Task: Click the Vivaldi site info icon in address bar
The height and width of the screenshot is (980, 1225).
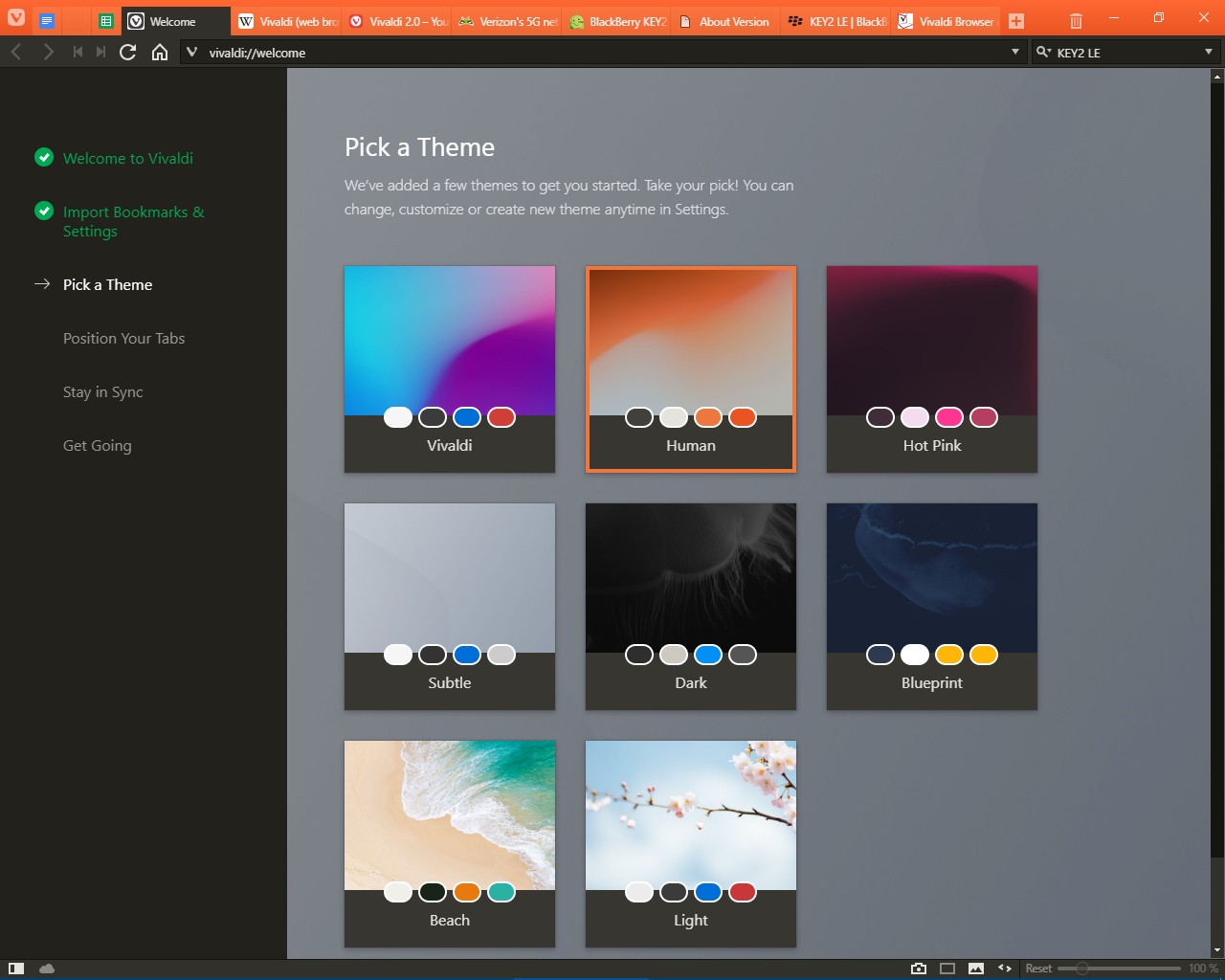Action: [x=191, y=52]
